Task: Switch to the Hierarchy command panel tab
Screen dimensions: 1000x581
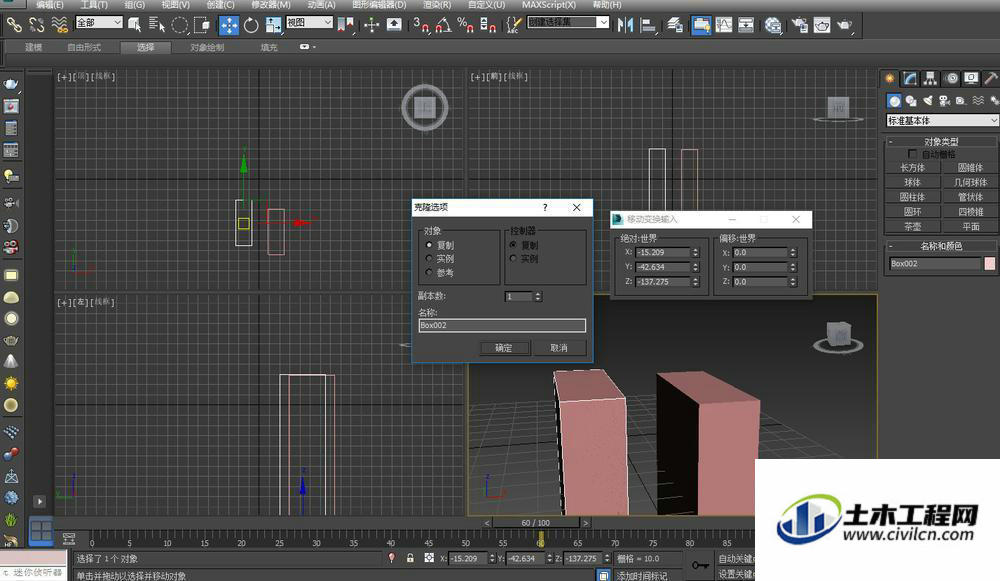Action: (x=930, y=78)
